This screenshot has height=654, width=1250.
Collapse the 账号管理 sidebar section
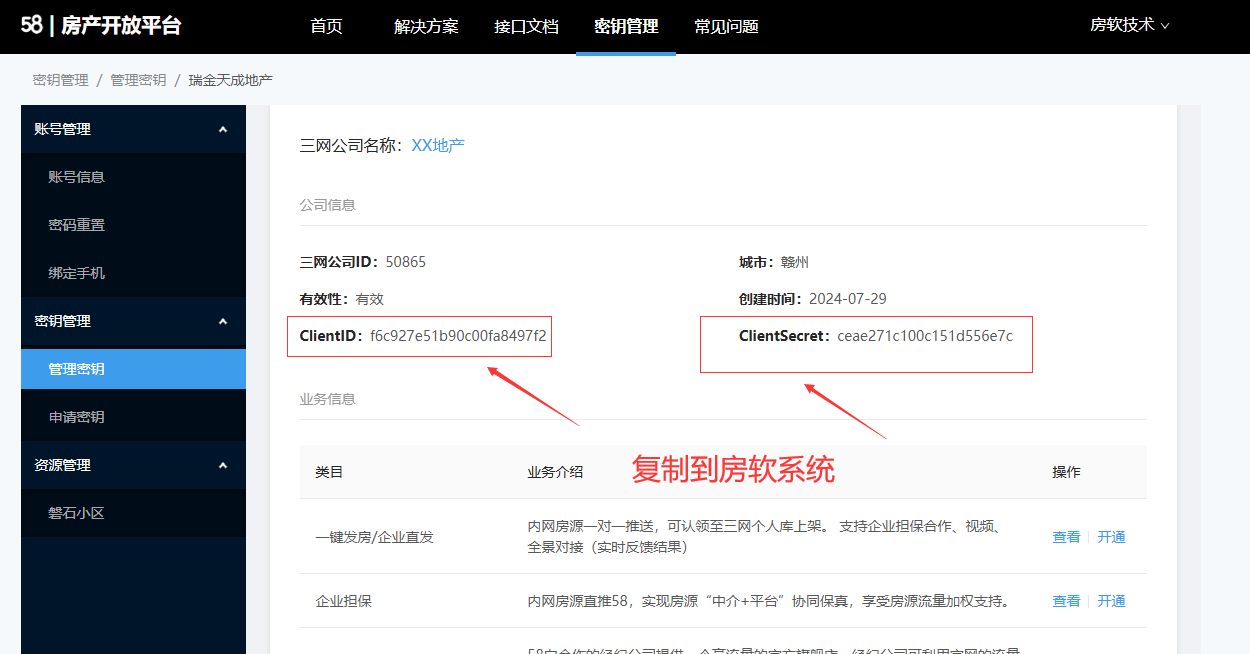pyautogui.click(x=133, y=129)
